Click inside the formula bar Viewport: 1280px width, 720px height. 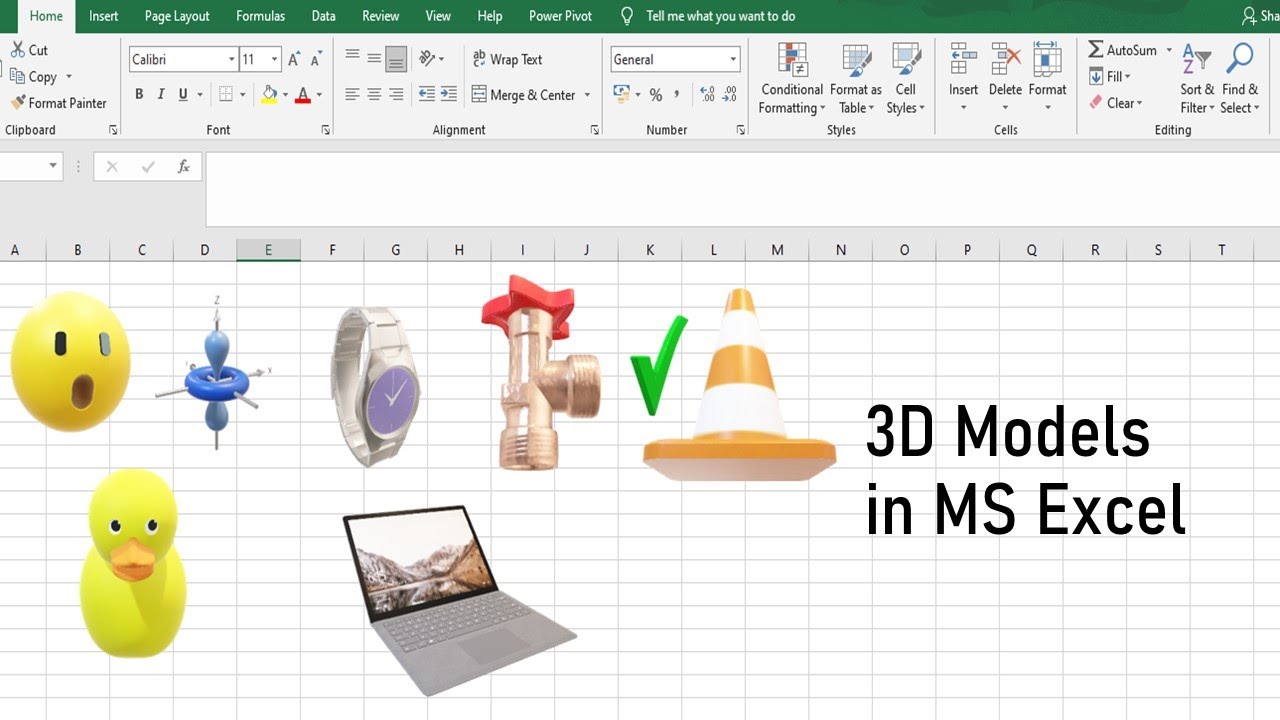pos(742,189)
